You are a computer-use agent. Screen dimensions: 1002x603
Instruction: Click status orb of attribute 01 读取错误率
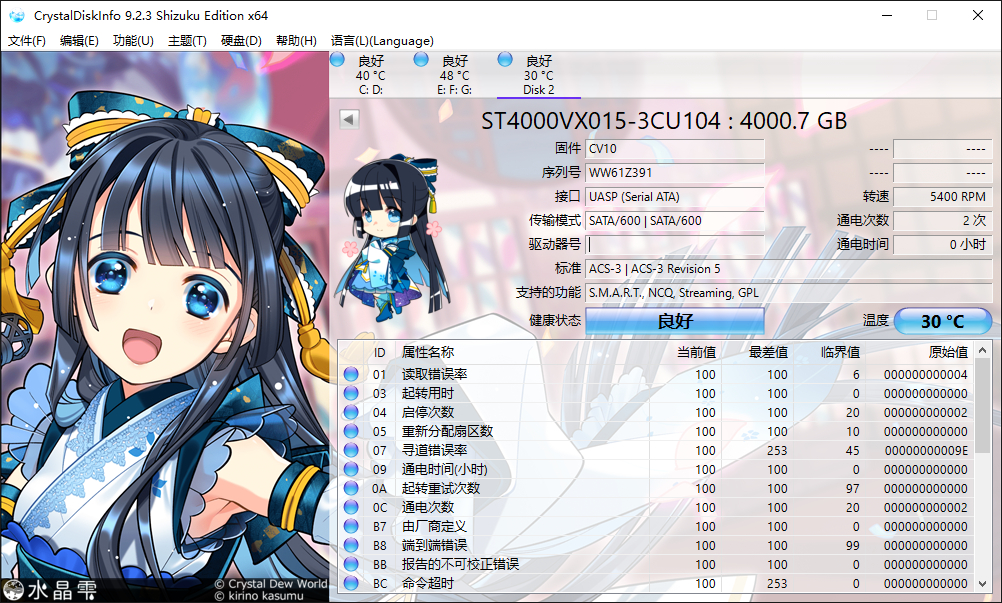pyautogui.click(x=351, y=374)
